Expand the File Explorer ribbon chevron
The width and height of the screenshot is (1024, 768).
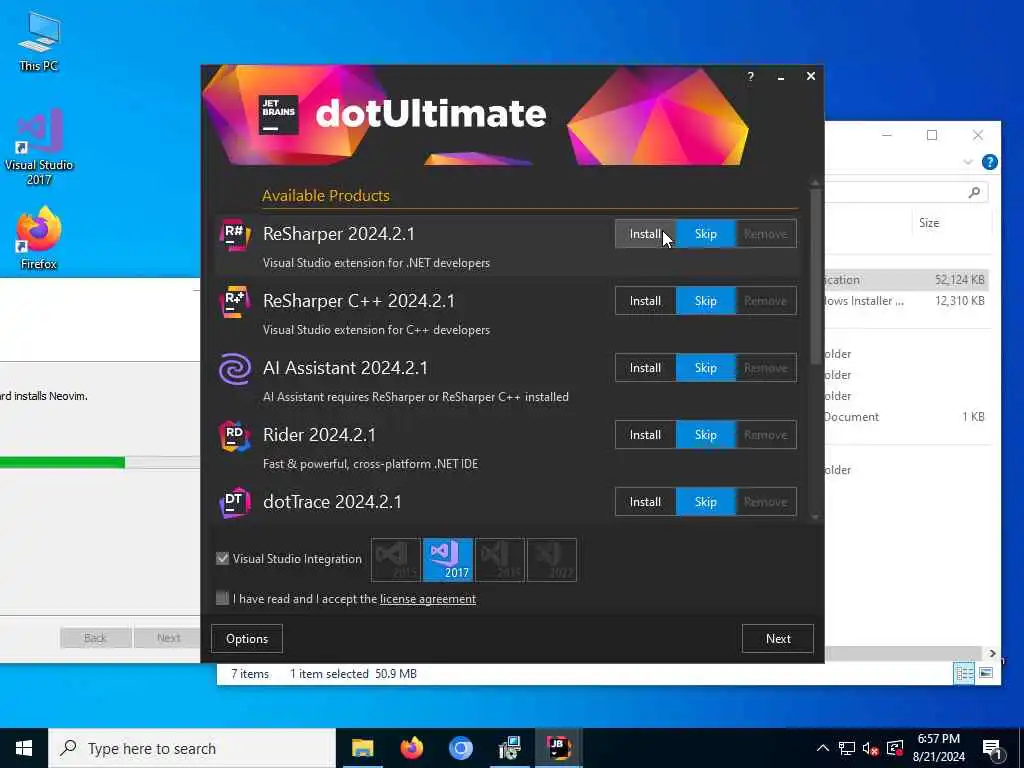(968, 162)
